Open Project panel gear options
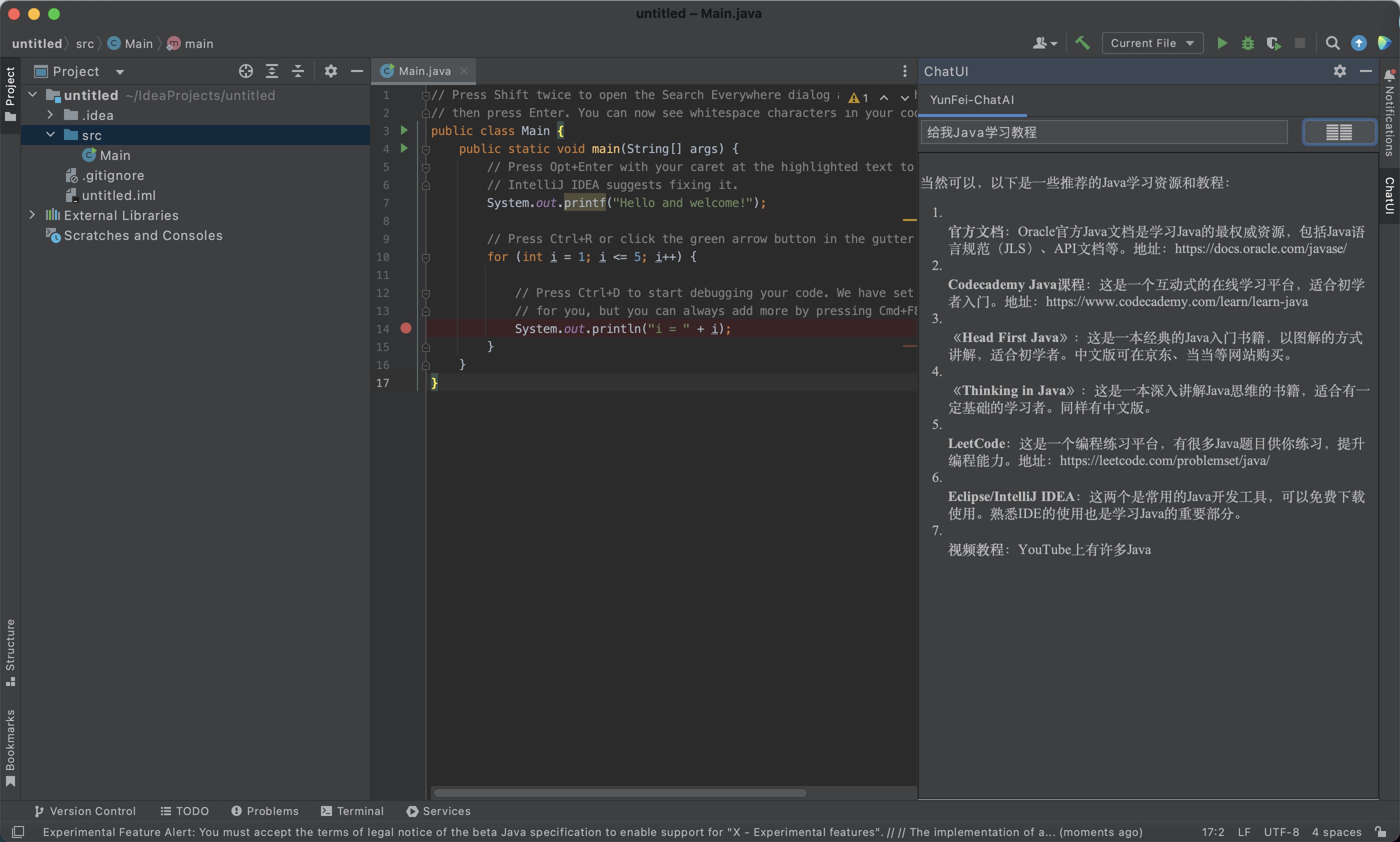1400x842 pixels. pos(330,71)
